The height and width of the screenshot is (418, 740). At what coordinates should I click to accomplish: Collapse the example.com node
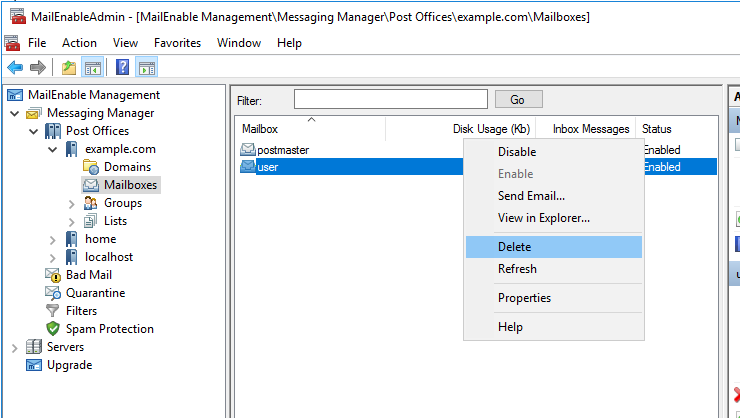click(x=52, y=150)
